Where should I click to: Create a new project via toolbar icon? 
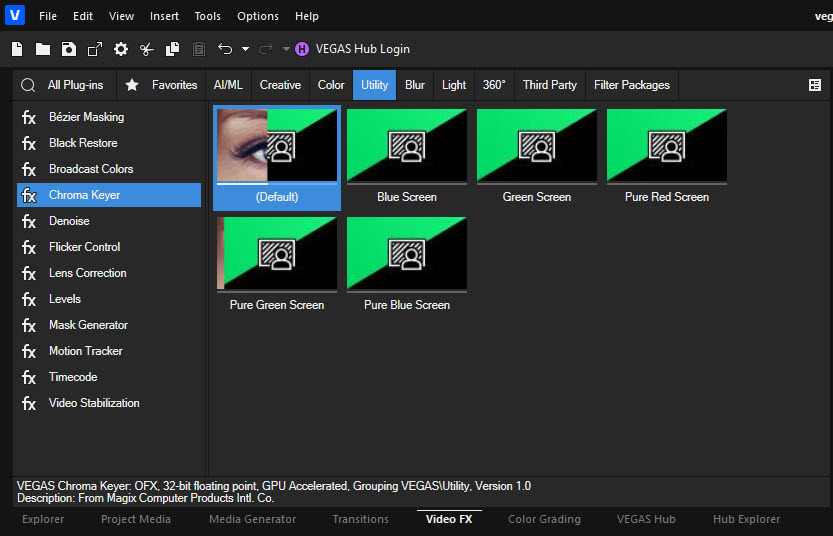click(17, 49)
